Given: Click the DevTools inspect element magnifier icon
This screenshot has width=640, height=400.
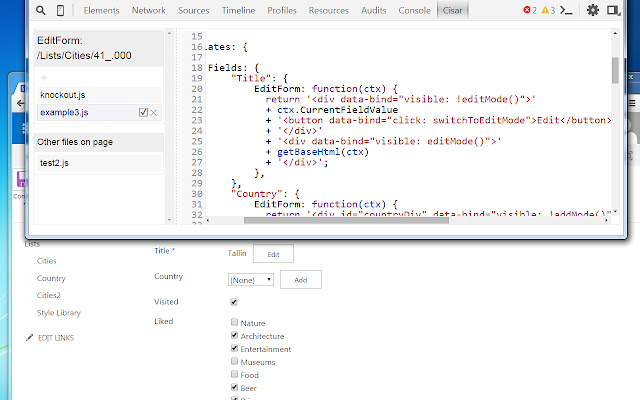Looking at the screenshot, I should [38, 10].
